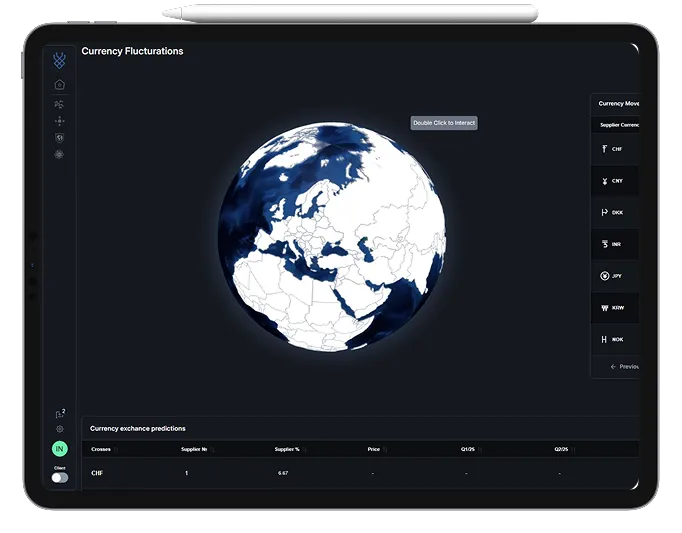This screenshot has height=533, width=682.
Task: Open the Home page from the sidebar
Action: click(60, 84)
